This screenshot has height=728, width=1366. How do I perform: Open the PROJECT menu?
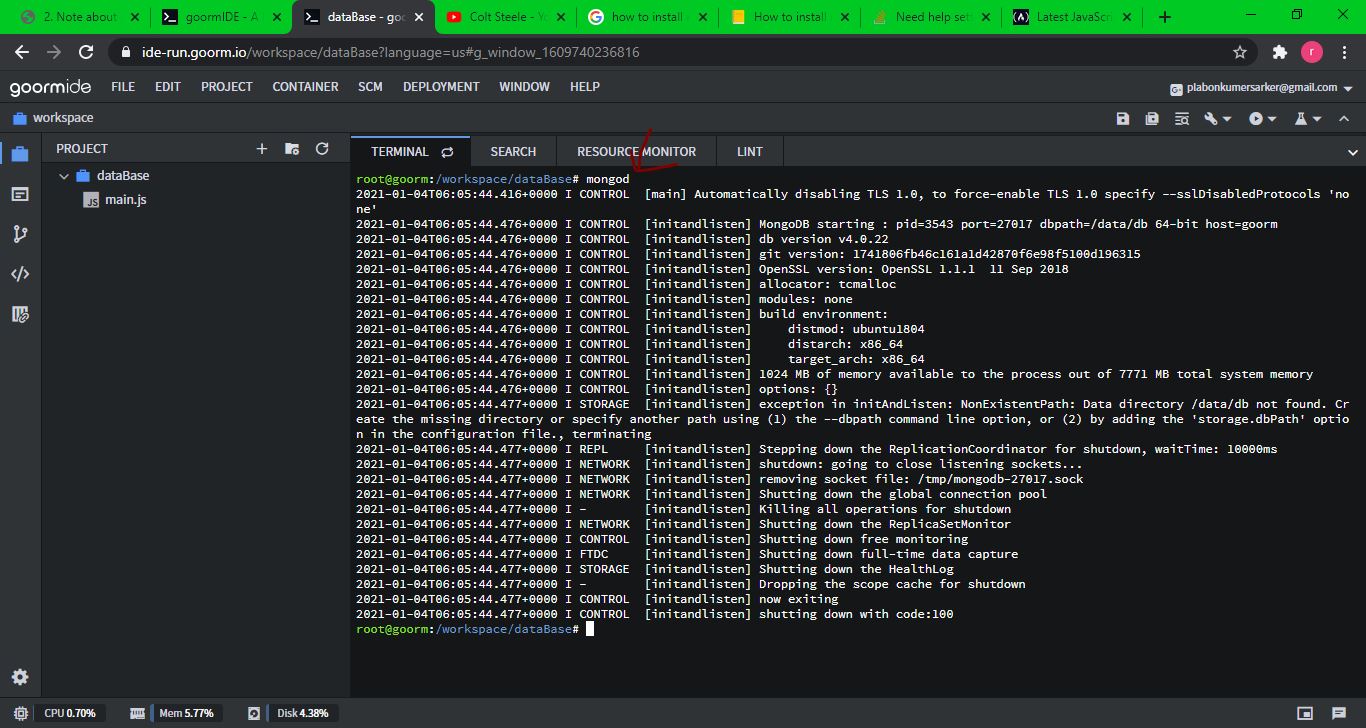point(227,87)
